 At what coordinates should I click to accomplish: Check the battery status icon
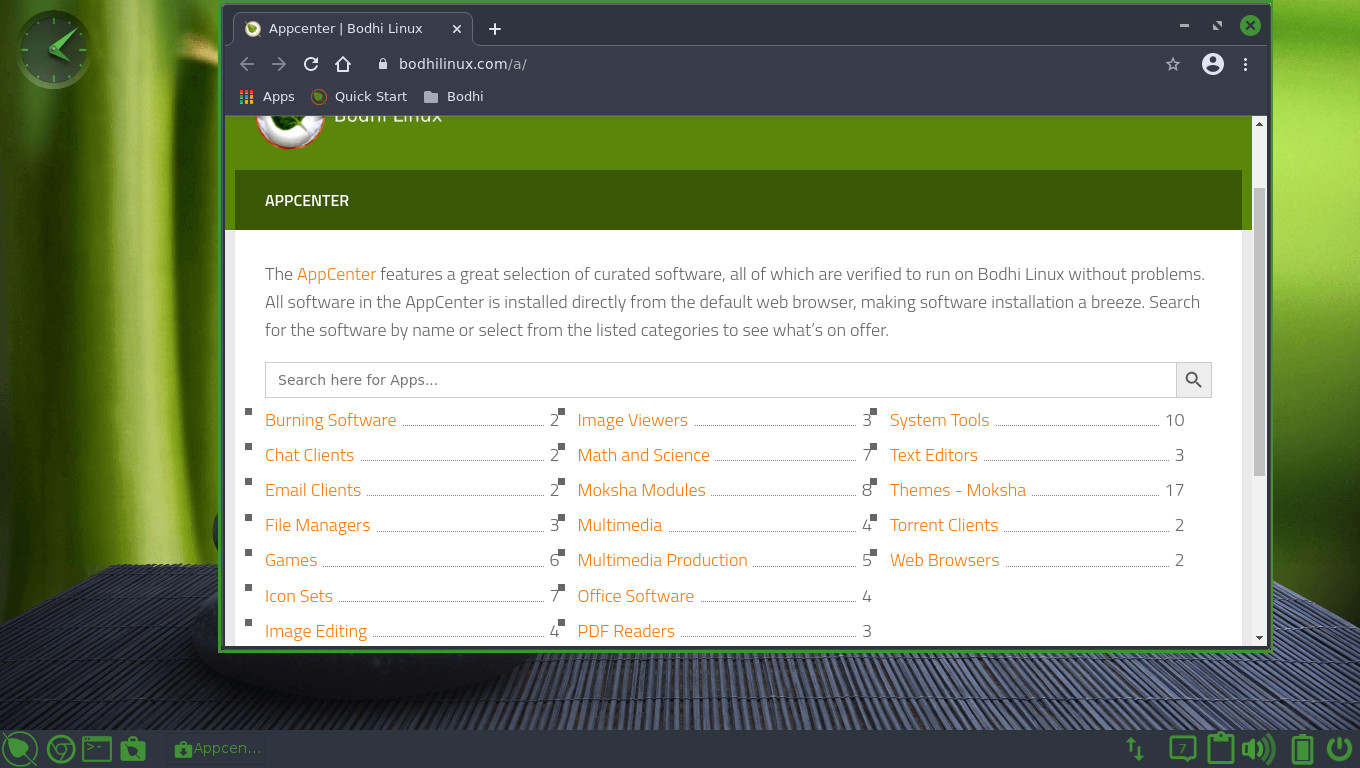[x=1302, y=748]
